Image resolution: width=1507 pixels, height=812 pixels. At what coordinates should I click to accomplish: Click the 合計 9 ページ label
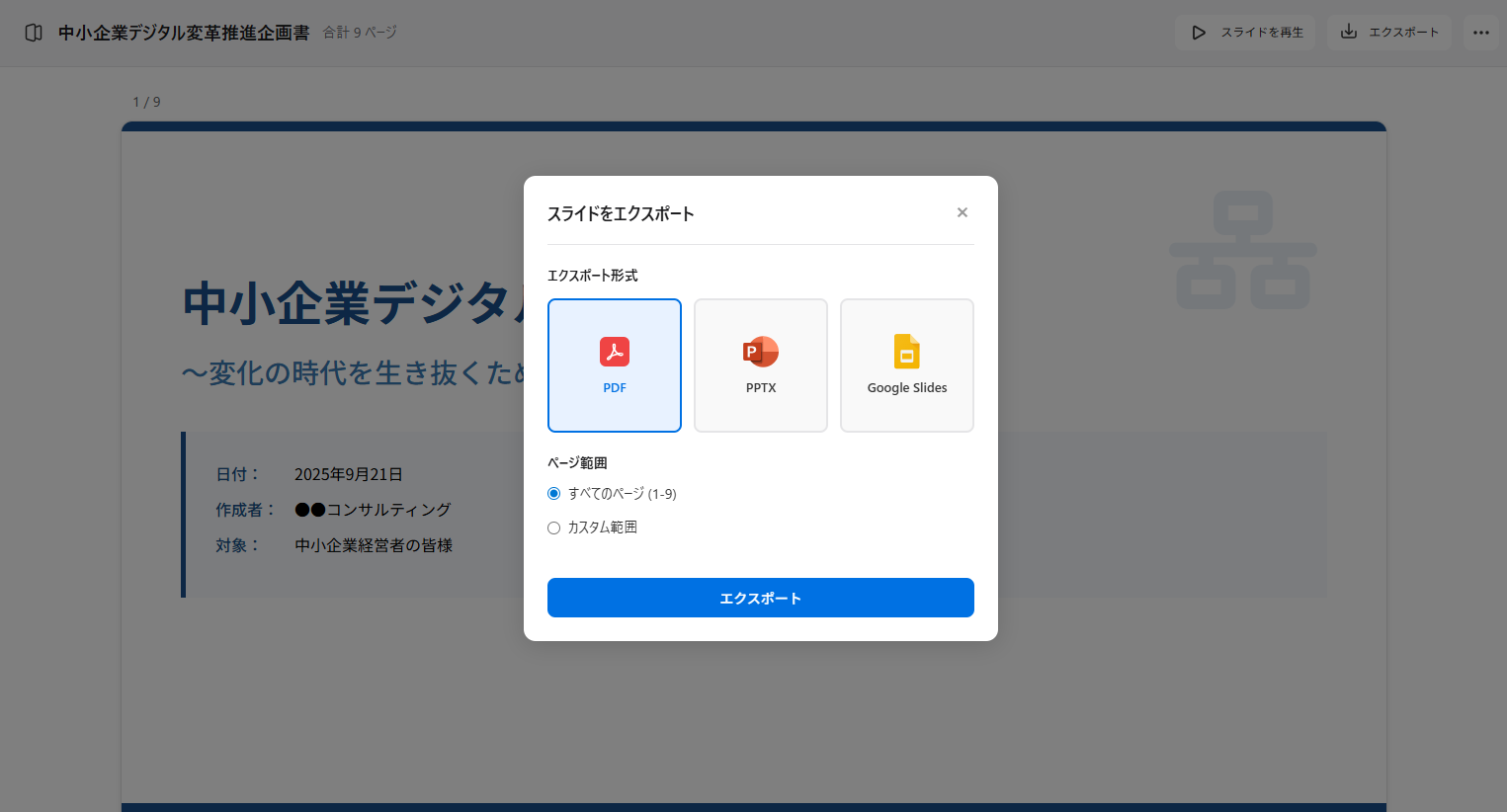pyautogui.click(x=358, y=32)
